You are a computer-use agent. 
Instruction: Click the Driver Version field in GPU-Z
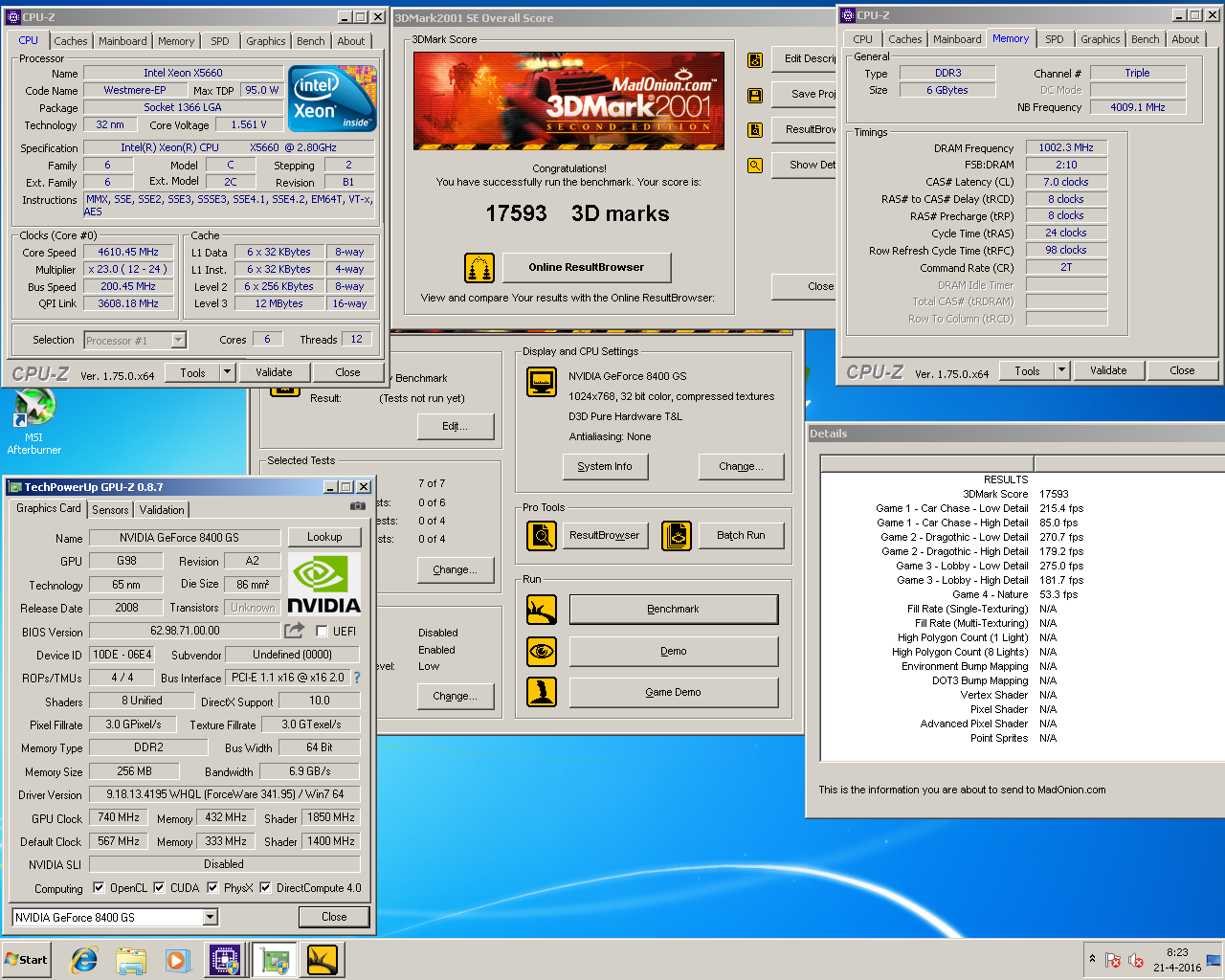coord(224,794)
